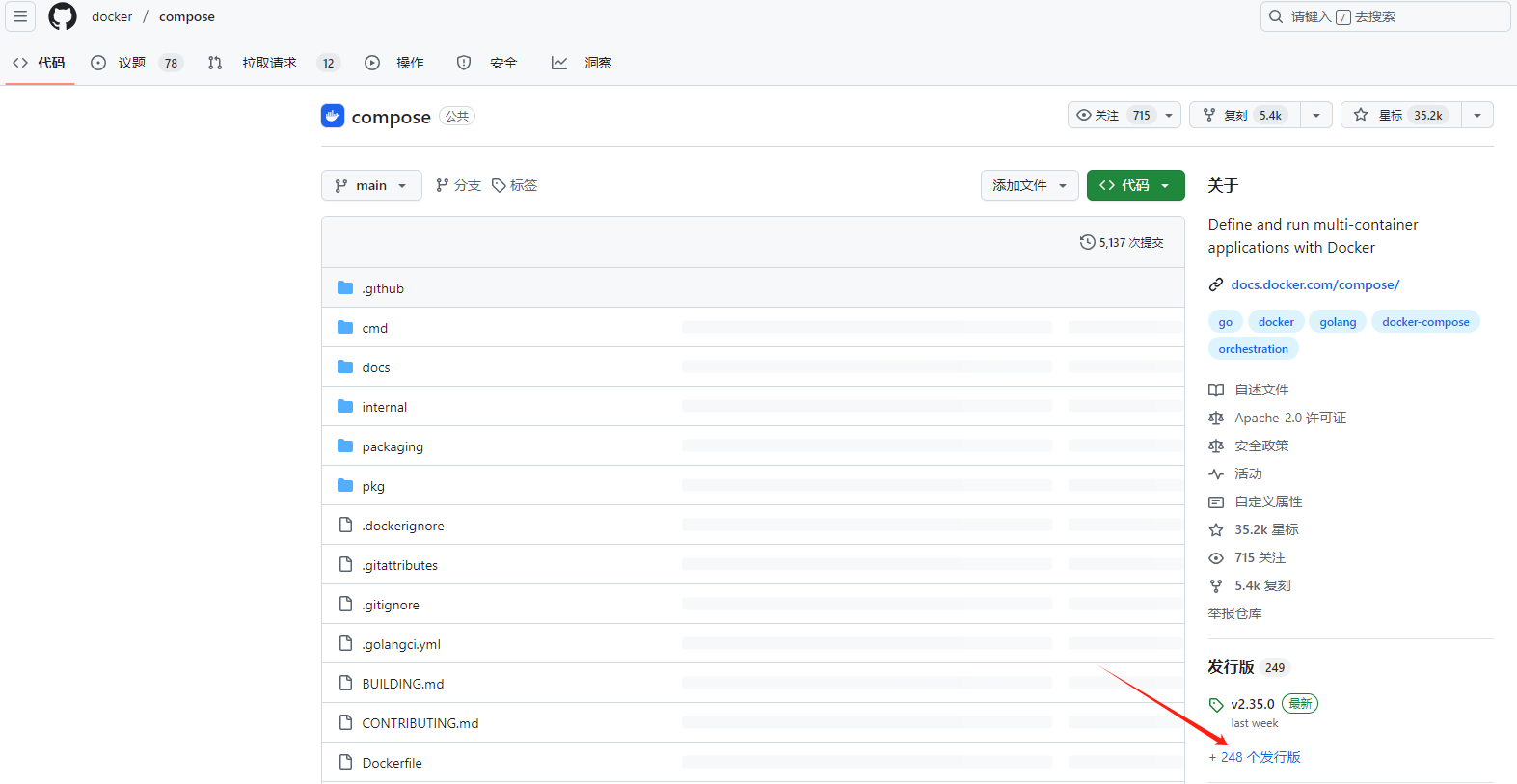Click the search magnifier icon
Image resolution: width=1517 pixels, height=784 pixels.
(x=1276, y=16)
